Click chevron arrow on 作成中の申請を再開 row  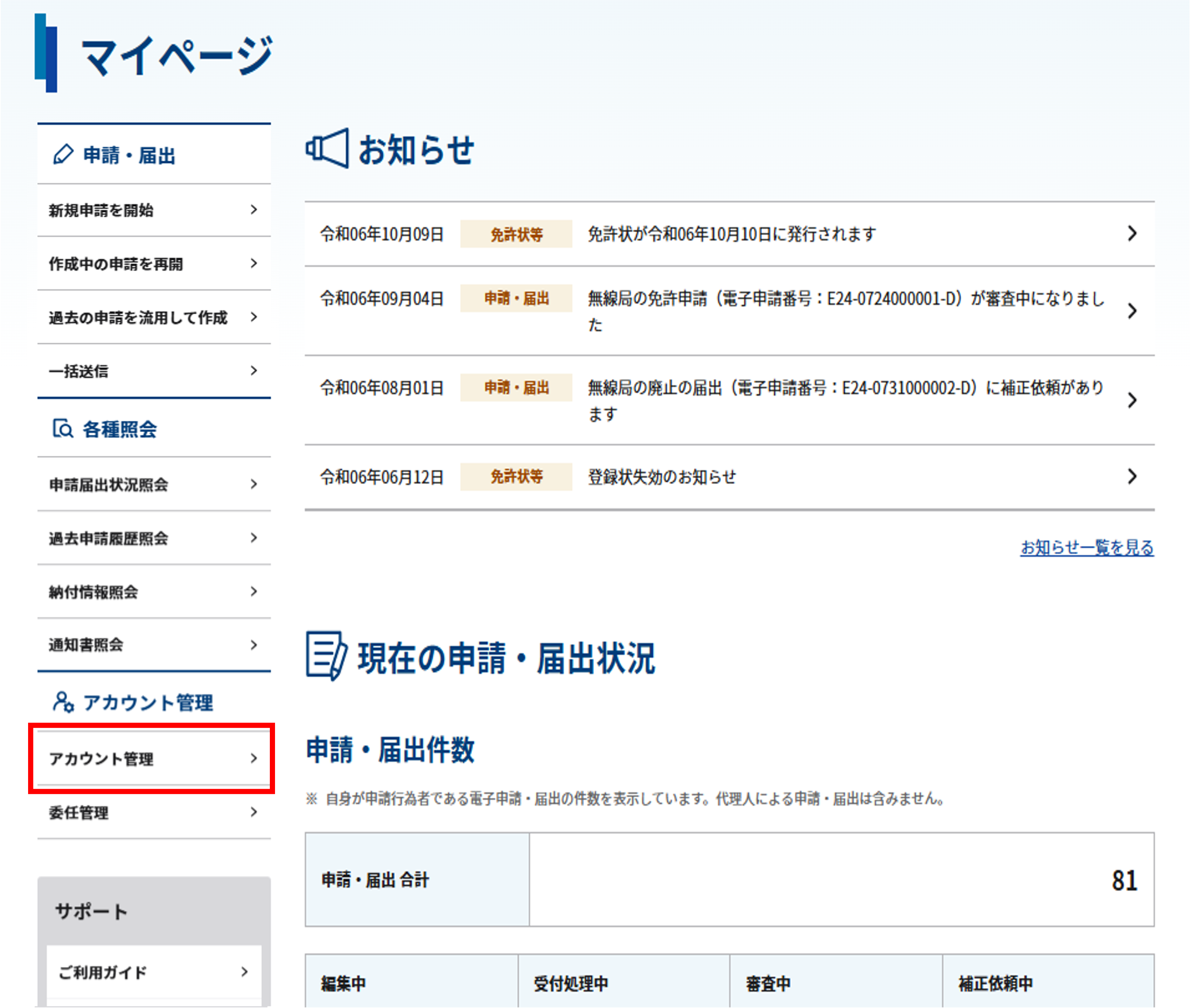254,264
